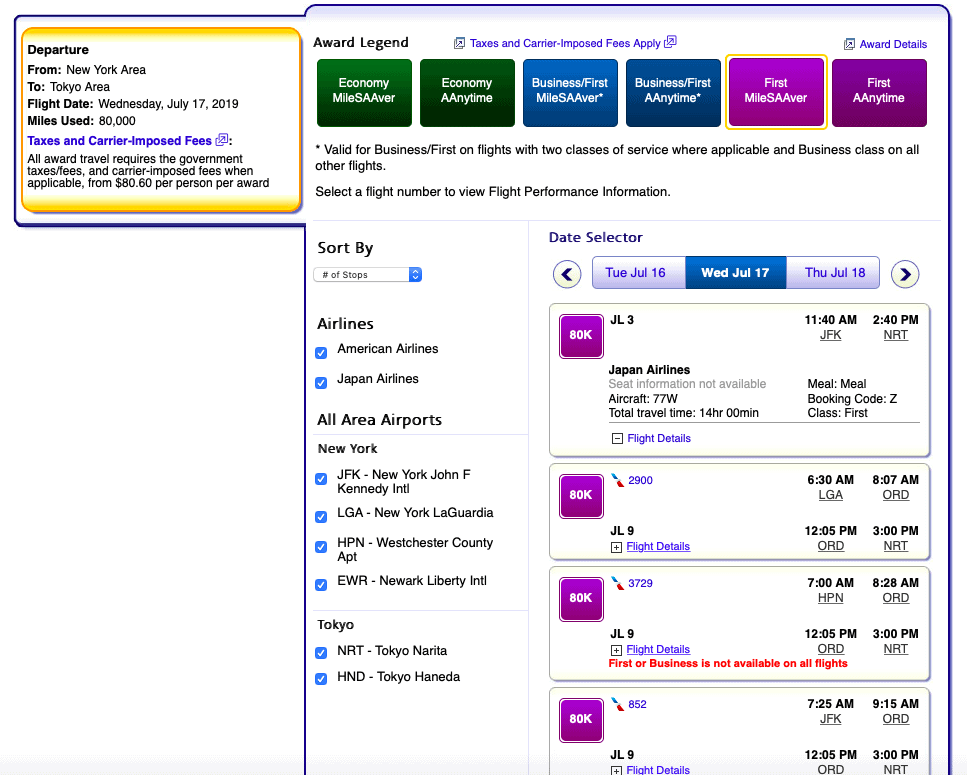Choose the Business/First AAnytime award type
The image size is (967, 775).
[x=673, y=92]
